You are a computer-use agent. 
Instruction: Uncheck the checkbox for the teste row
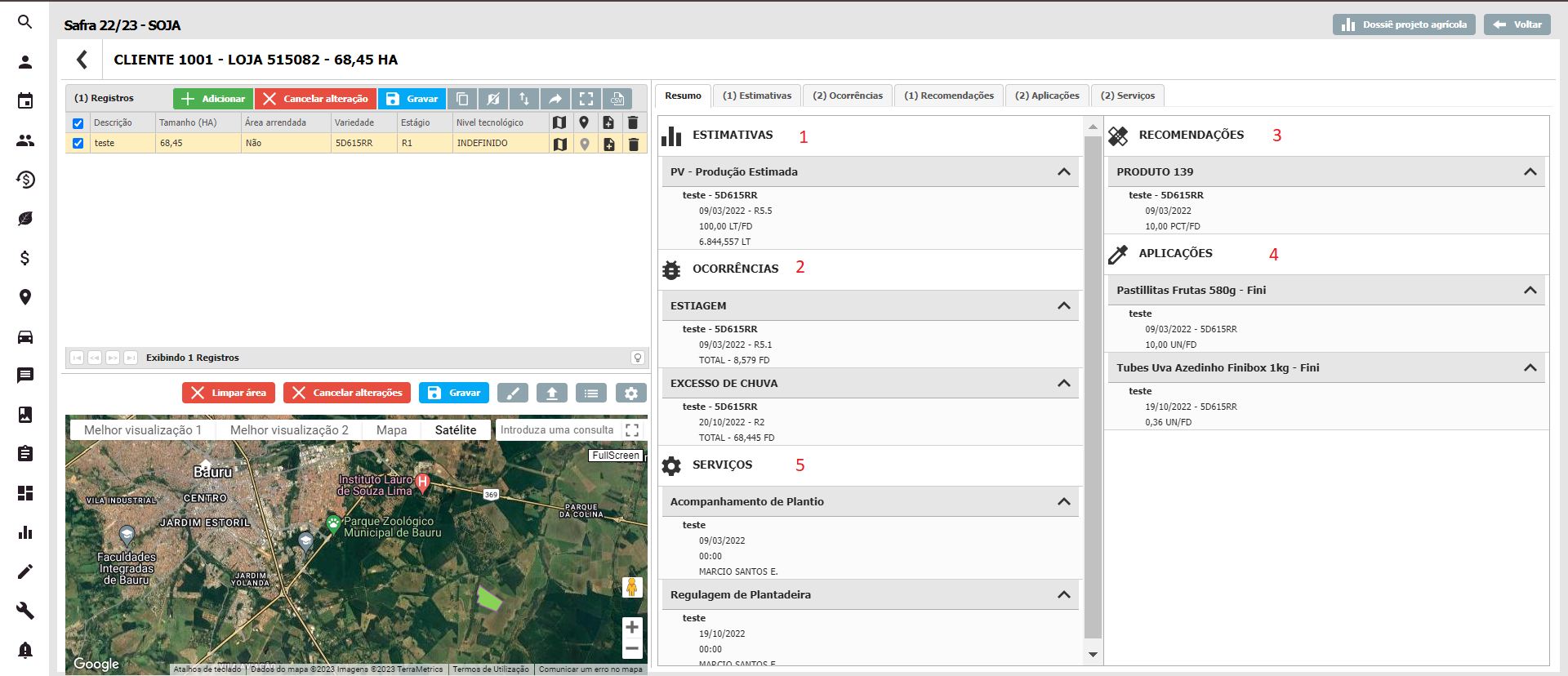[78, 143]
